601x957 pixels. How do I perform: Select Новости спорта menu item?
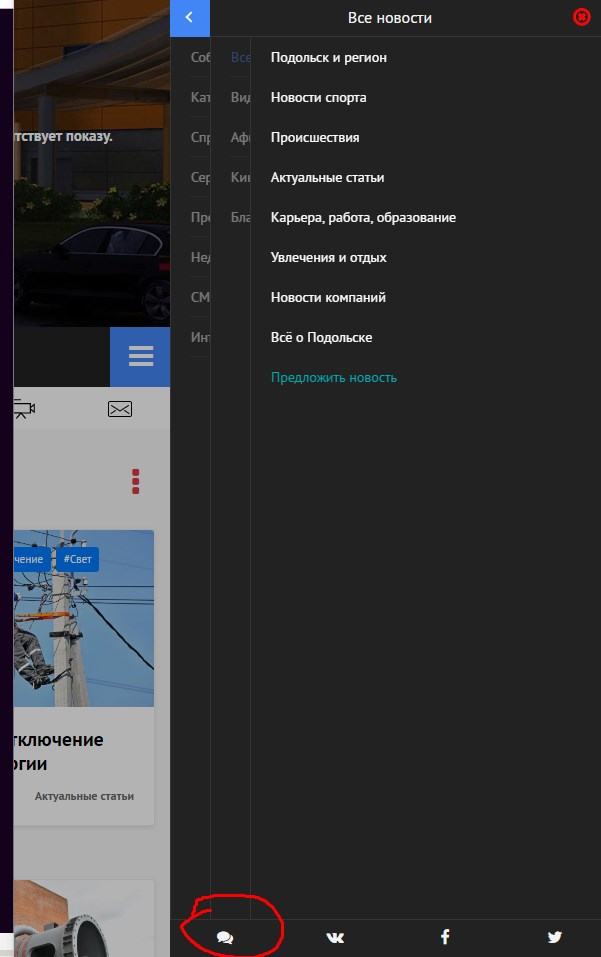click(318, 98)
